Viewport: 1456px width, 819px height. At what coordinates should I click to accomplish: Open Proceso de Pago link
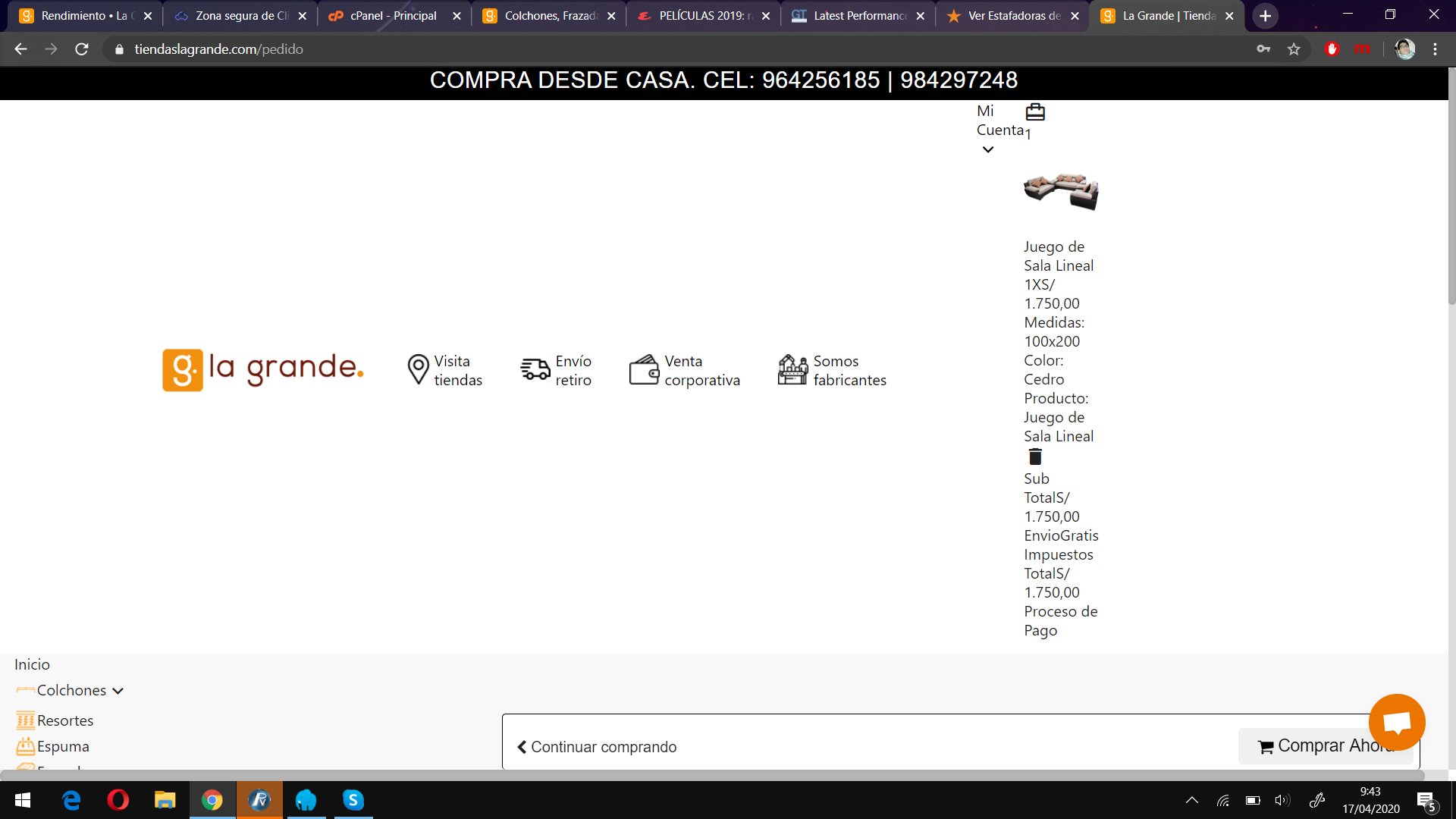1060,620
